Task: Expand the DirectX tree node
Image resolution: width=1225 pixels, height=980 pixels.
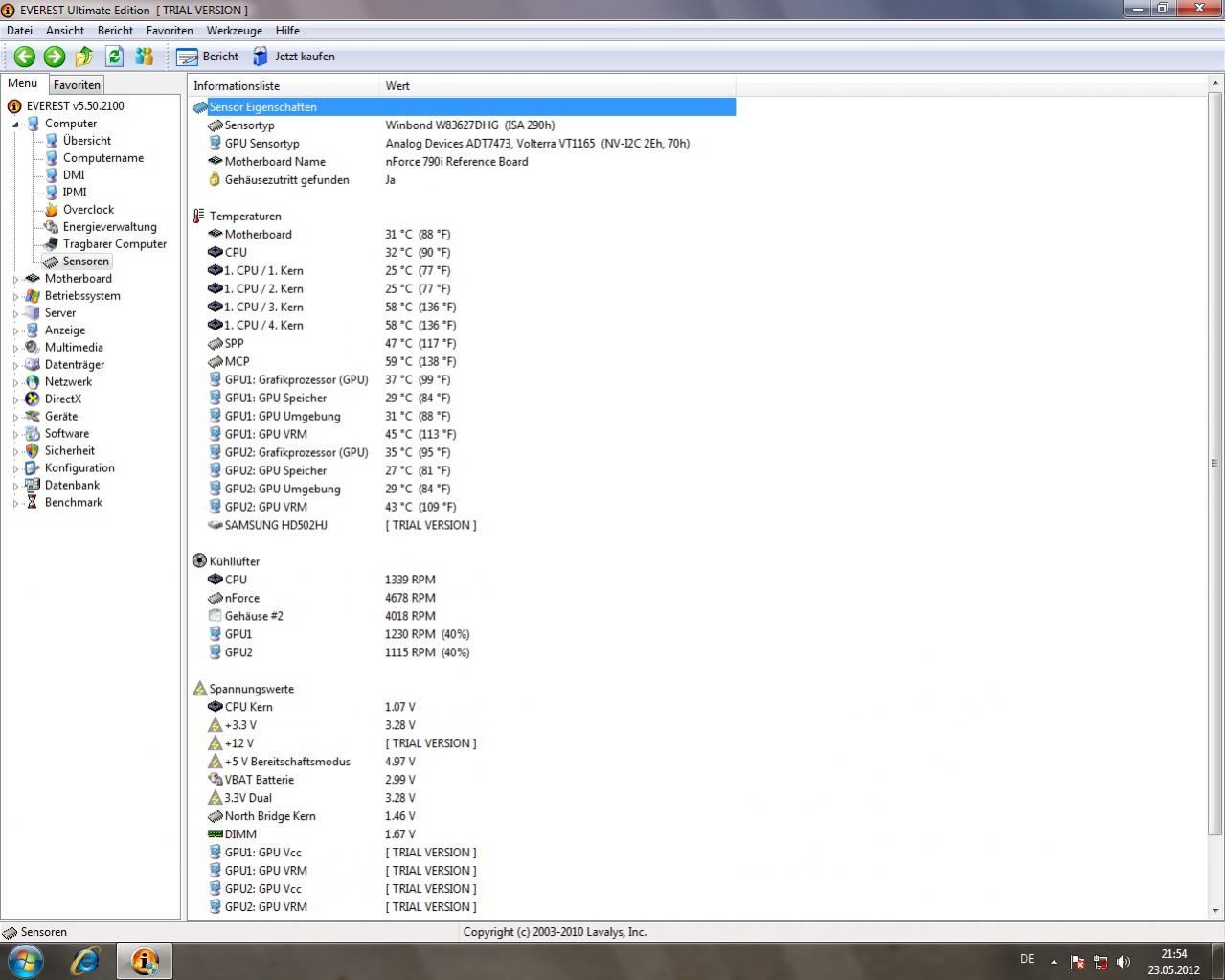Action: coord(16,399)
